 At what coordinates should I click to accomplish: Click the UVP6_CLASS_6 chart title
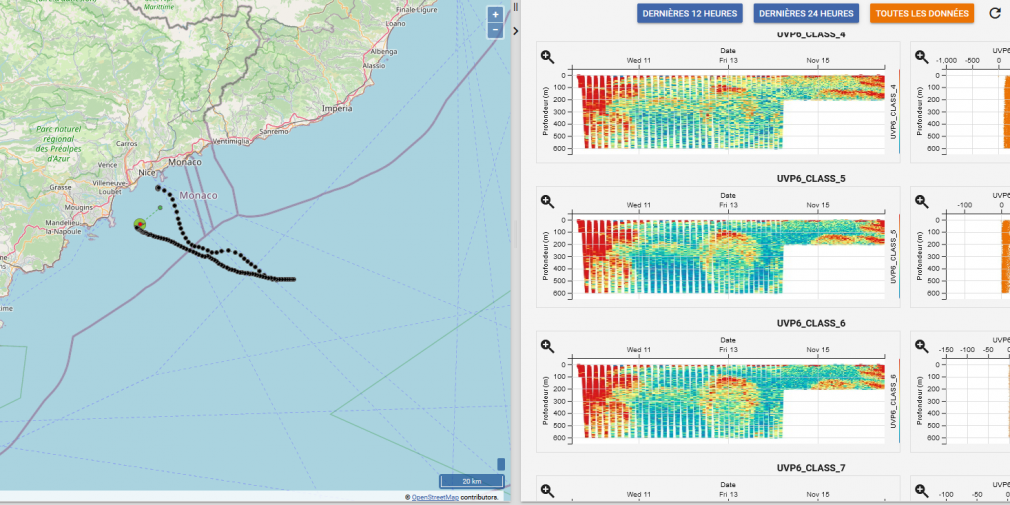click(810, 323)
